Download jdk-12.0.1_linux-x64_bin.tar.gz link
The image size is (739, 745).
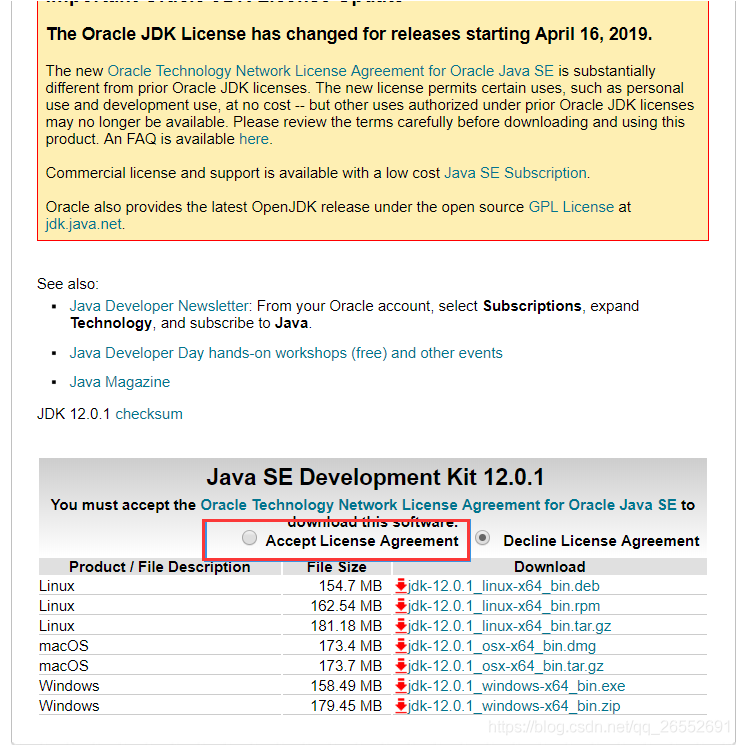(x=509, y=626)
